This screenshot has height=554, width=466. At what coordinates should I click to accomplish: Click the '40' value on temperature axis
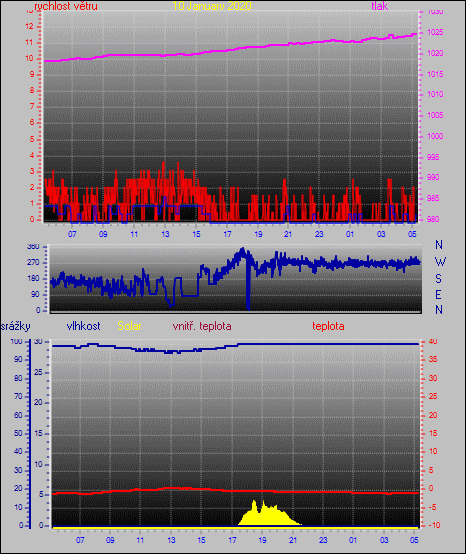coord(433,342)
